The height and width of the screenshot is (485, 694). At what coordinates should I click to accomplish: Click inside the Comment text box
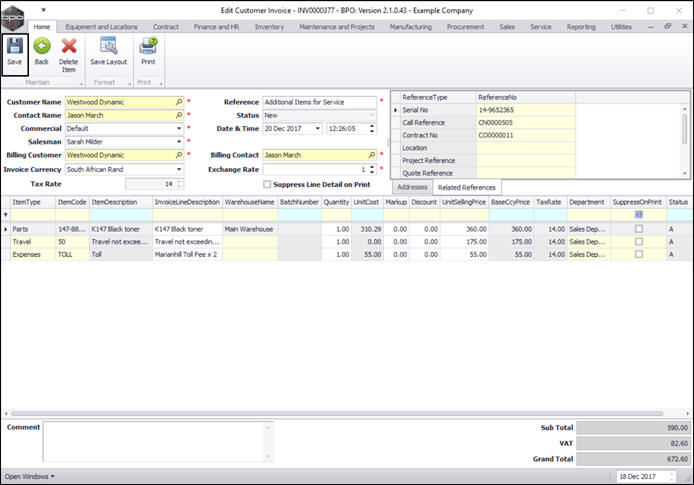[157, 443]
